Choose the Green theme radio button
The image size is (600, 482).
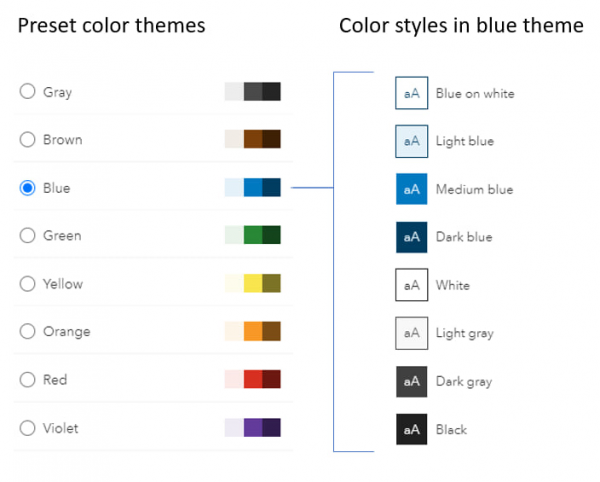click(x=28, y=235)
